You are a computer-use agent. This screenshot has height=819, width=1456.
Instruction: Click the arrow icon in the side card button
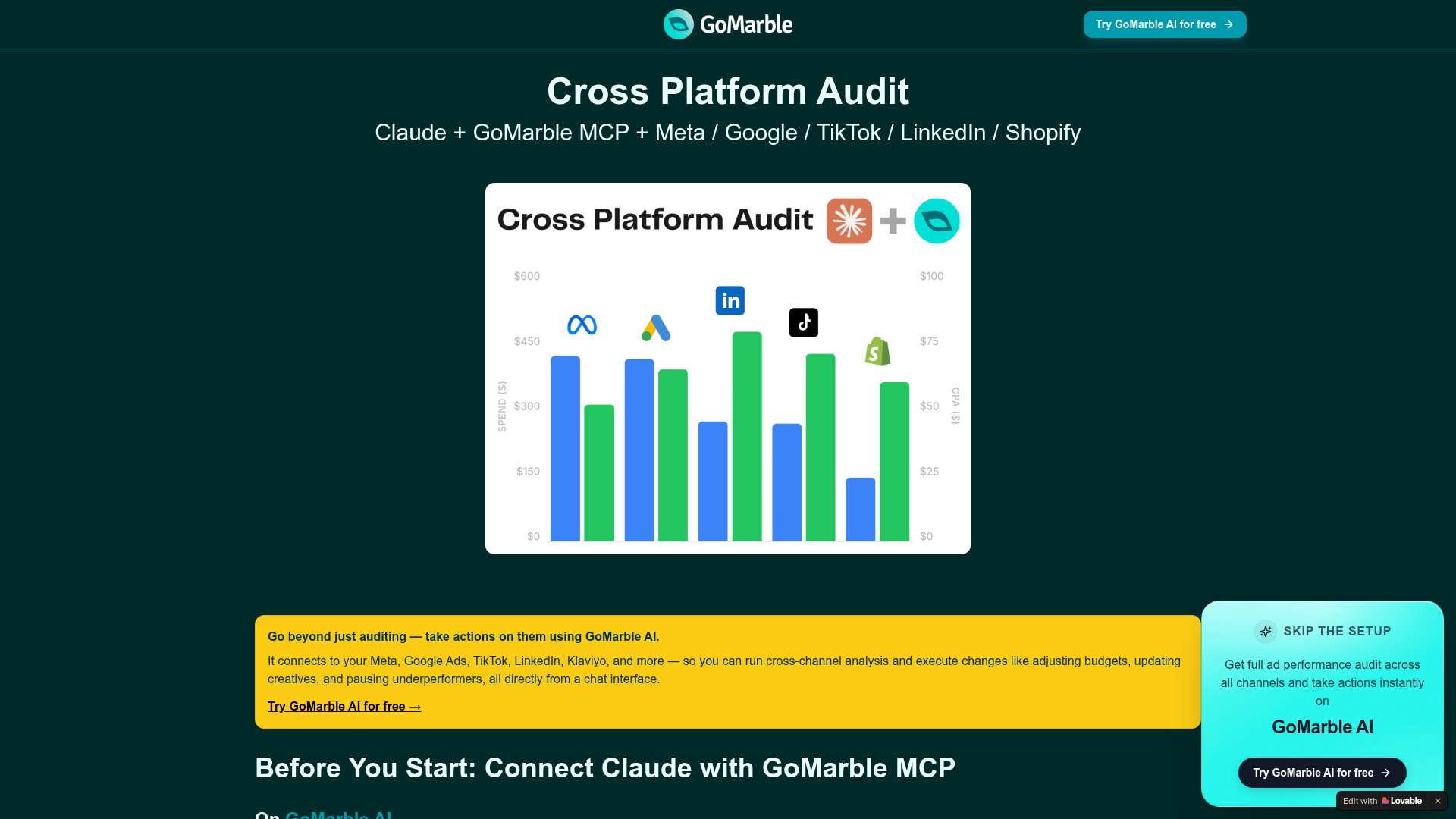pos(1385,773)
